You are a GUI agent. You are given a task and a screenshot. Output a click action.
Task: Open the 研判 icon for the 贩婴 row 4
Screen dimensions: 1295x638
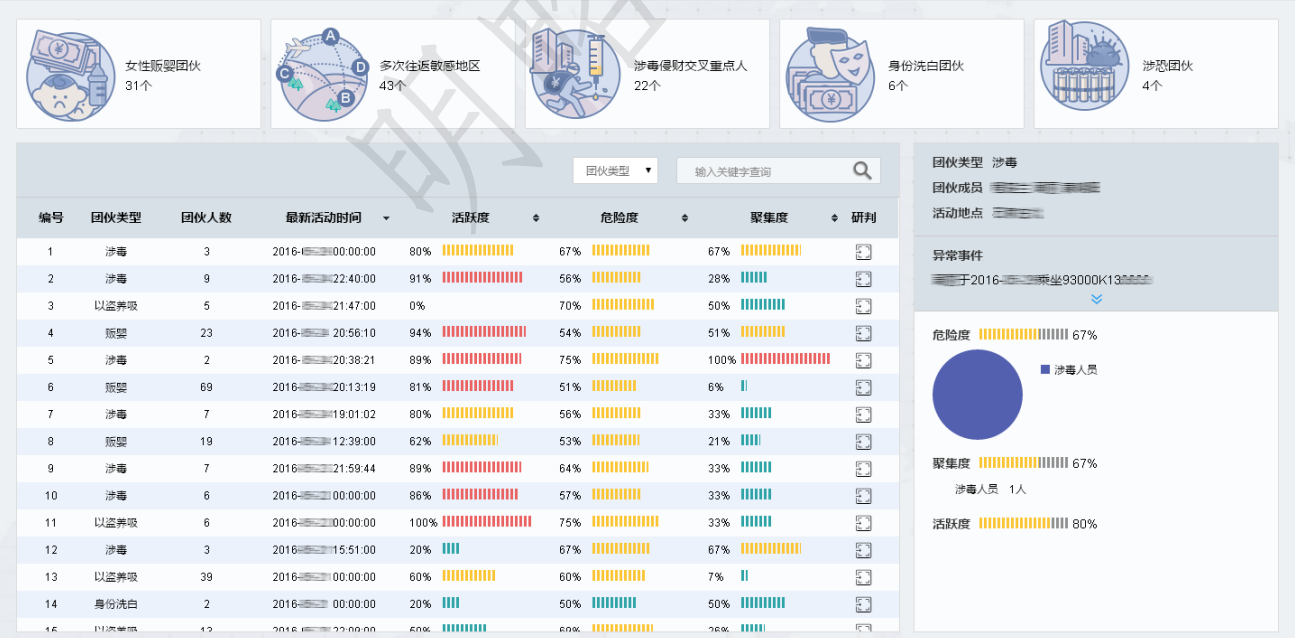pos(863,333)
